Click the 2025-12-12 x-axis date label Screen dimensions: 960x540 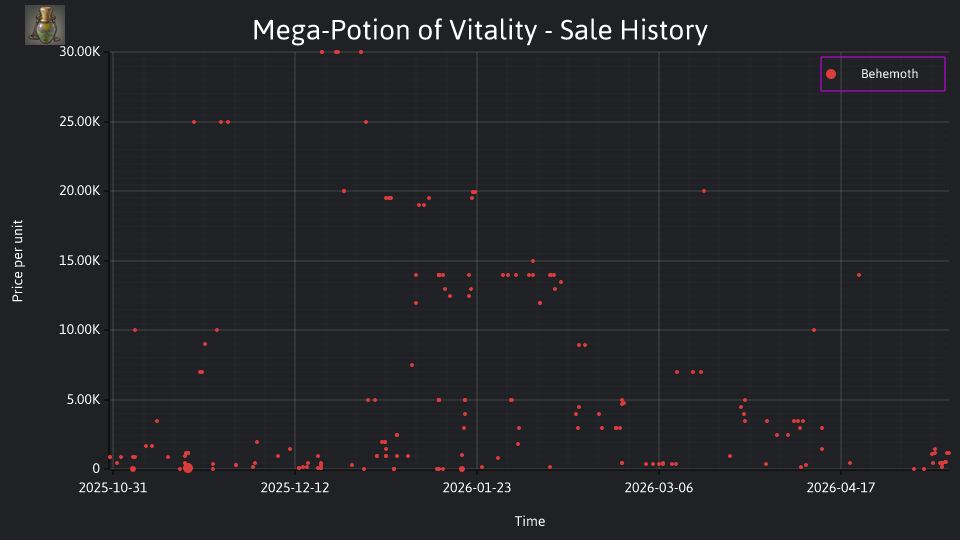tap(294, 488)
